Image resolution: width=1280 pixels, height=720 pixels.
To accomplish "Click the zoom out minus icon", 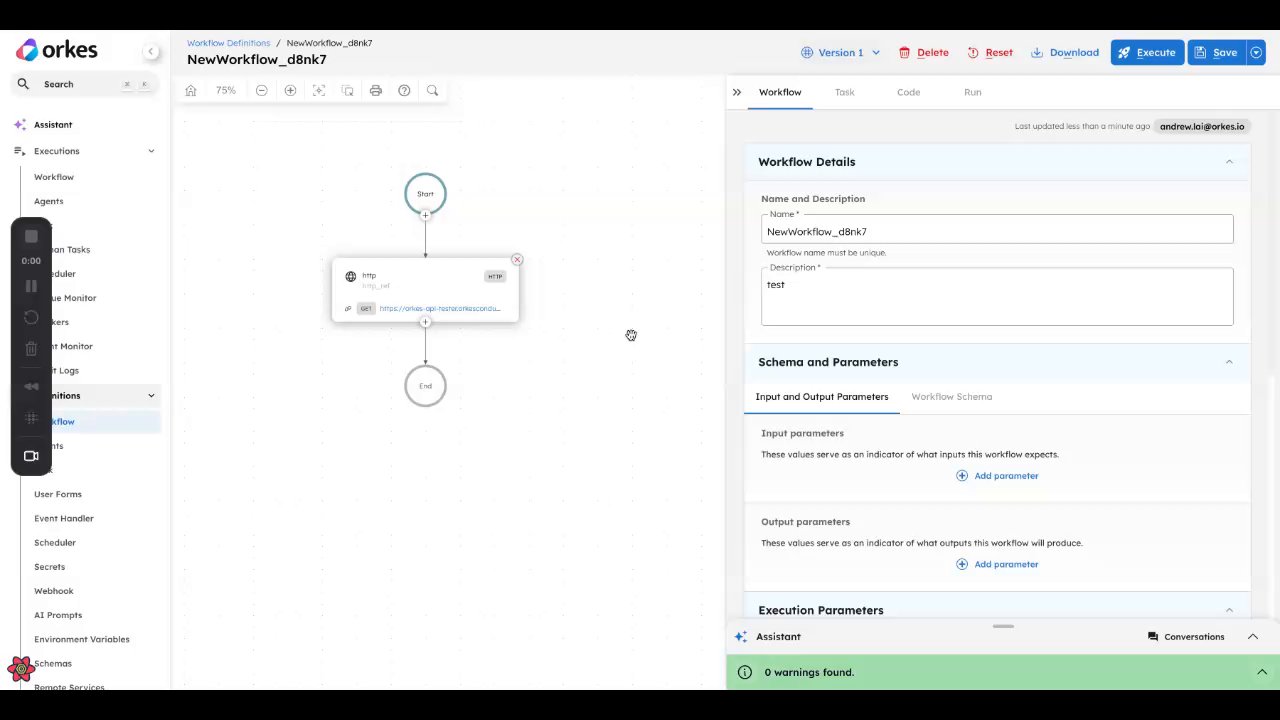I will coord(262,90).
